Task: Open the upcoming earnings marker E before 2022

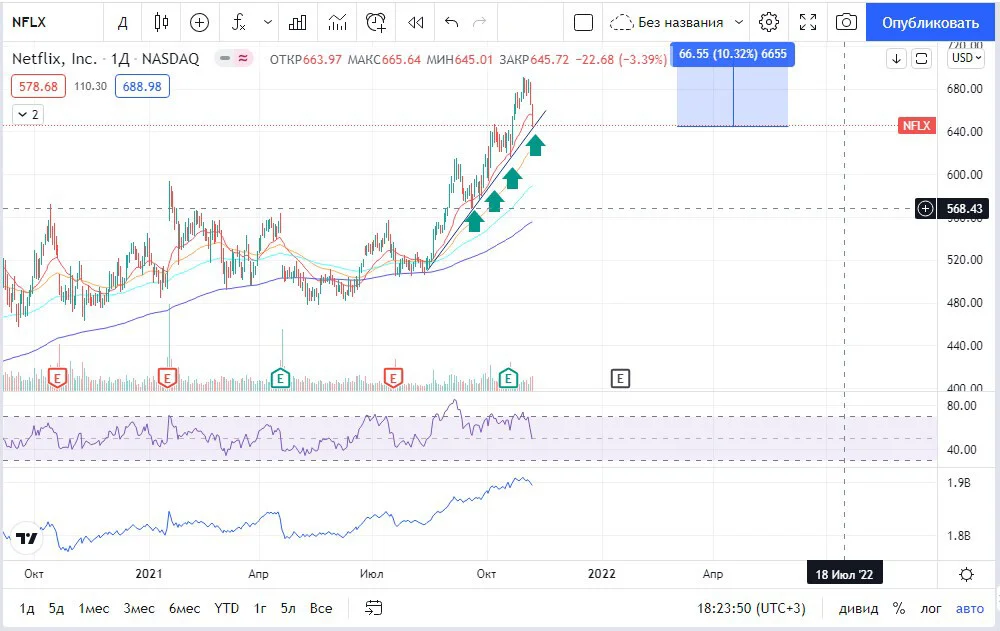Action: 620,378
